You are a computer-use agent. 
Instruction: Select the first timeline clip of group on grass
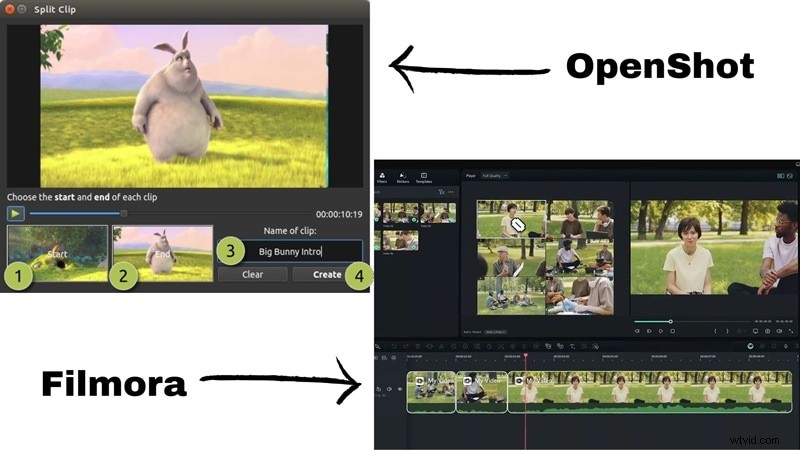point(431,392)
